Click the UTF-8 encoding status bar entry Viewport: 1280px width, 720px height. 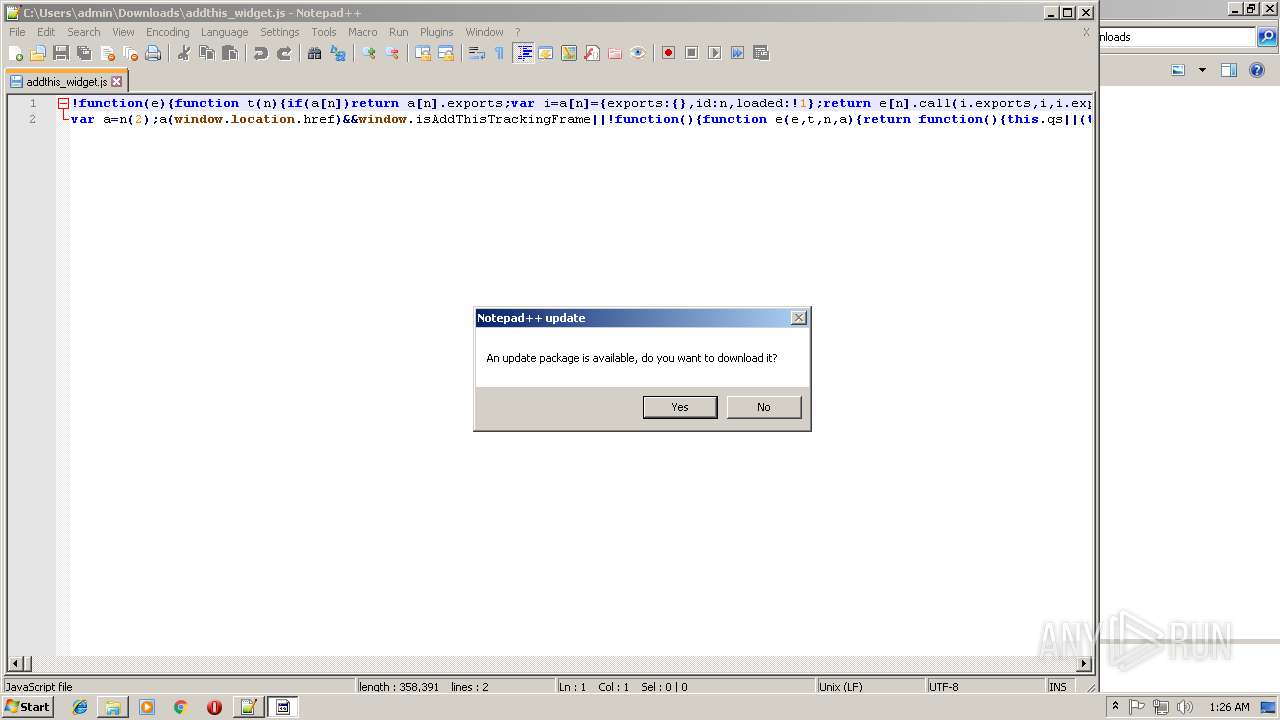pyautogui.click(x=985, y=687)
